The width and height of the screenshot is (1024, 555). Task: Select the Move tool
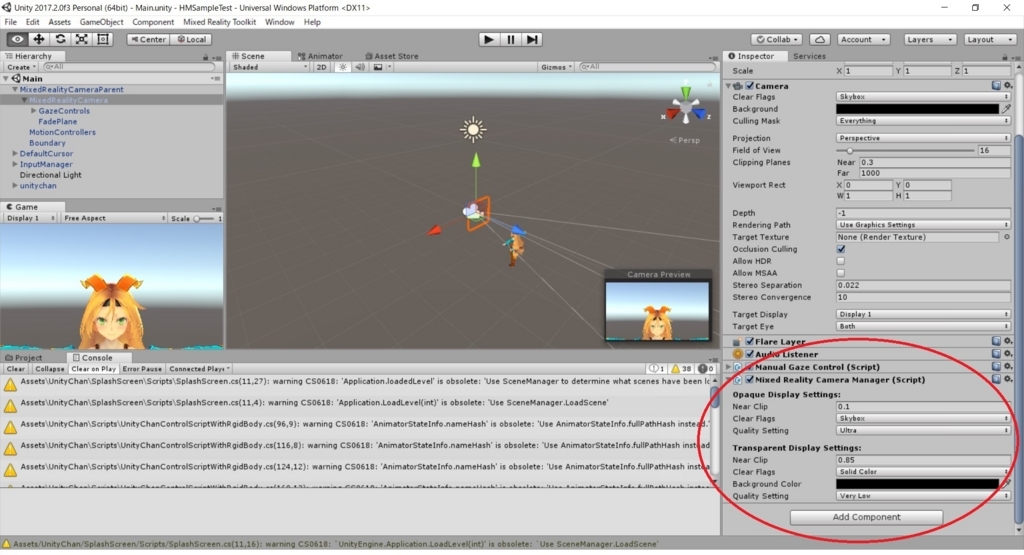point(39,39)
